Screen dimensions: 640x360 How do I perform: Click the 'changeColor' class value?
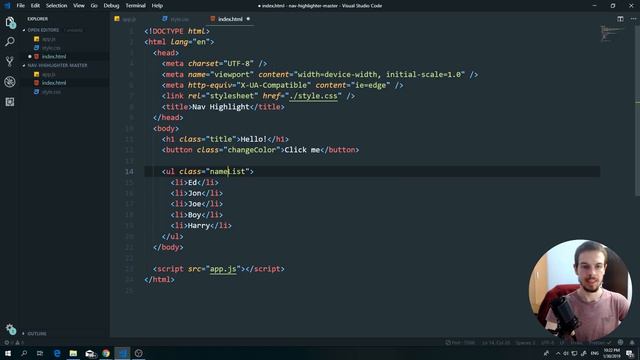point(251,150)
